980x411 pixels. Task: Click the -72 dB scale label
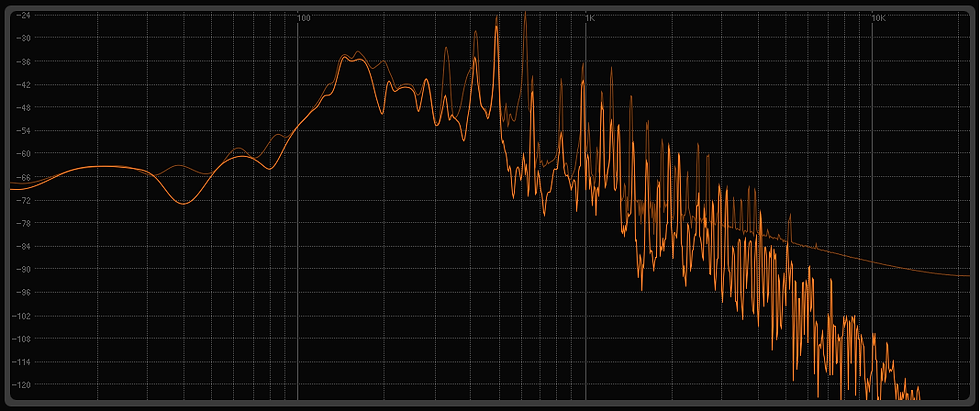25,201
